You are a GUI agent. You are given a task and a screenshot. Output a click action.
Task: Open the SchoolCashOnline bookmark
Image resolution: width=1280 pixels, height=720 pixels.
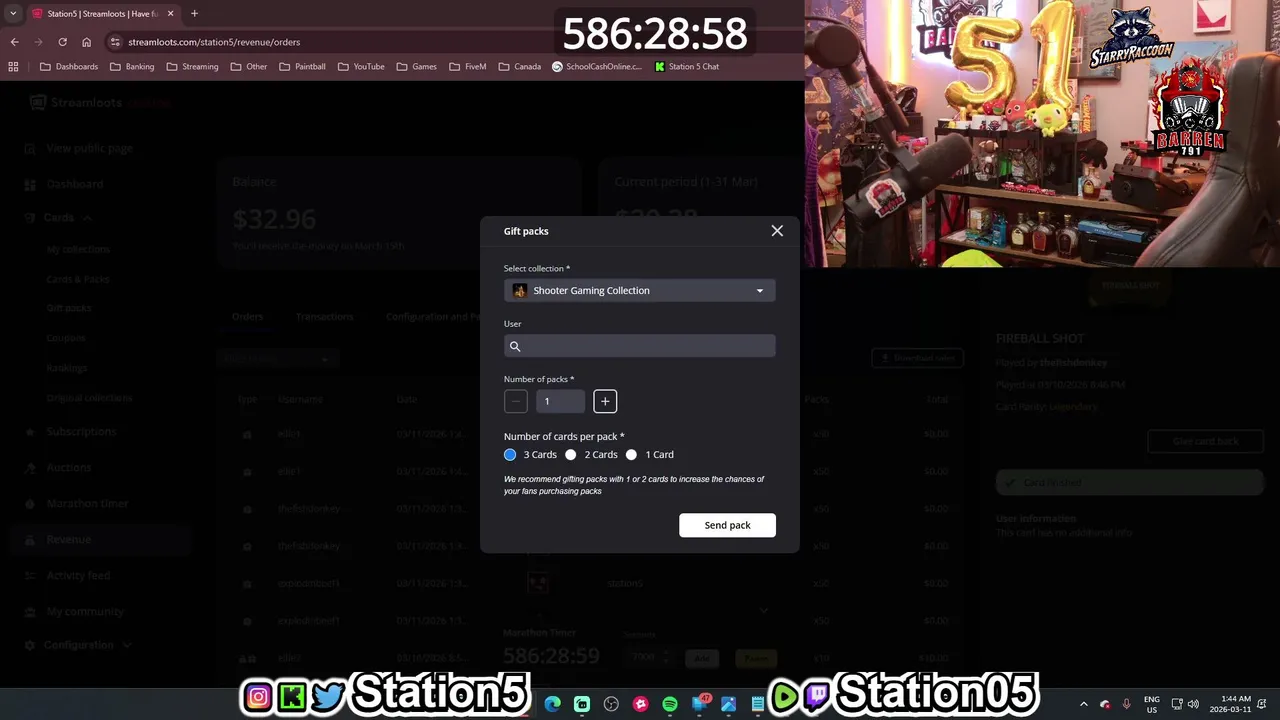pyautogui.click(x=597, y=67)
